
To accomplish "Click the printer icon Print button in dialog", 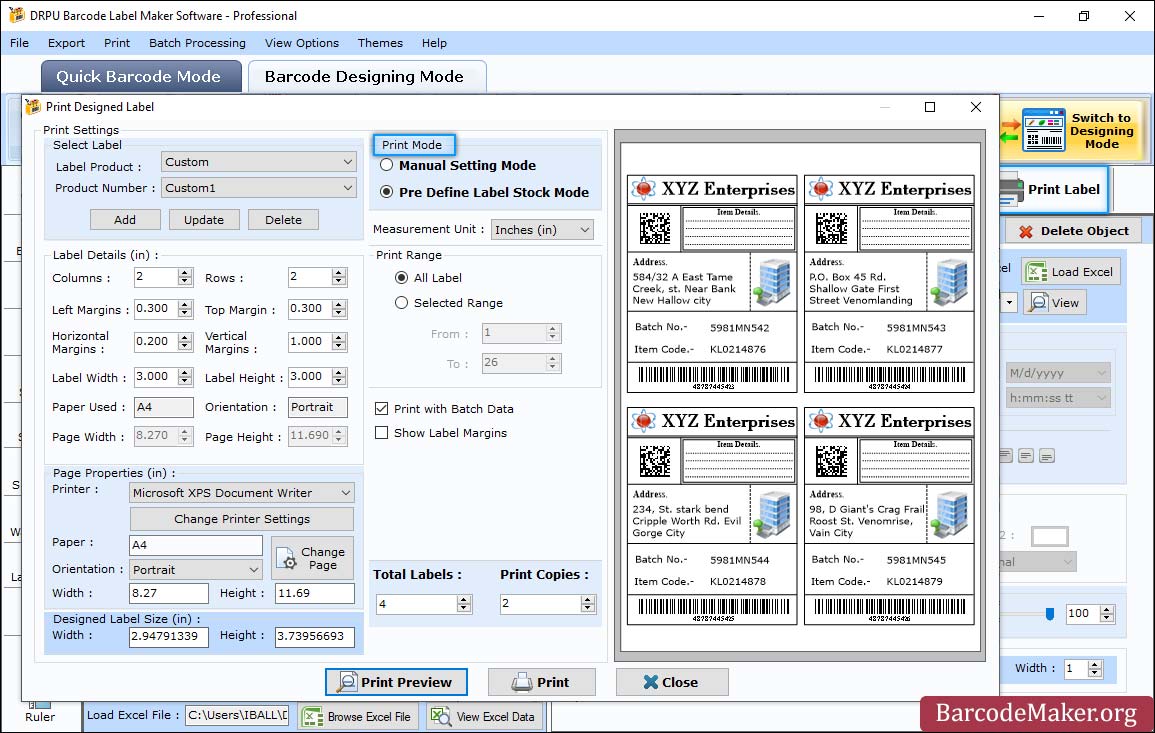I will click(541, 682).
